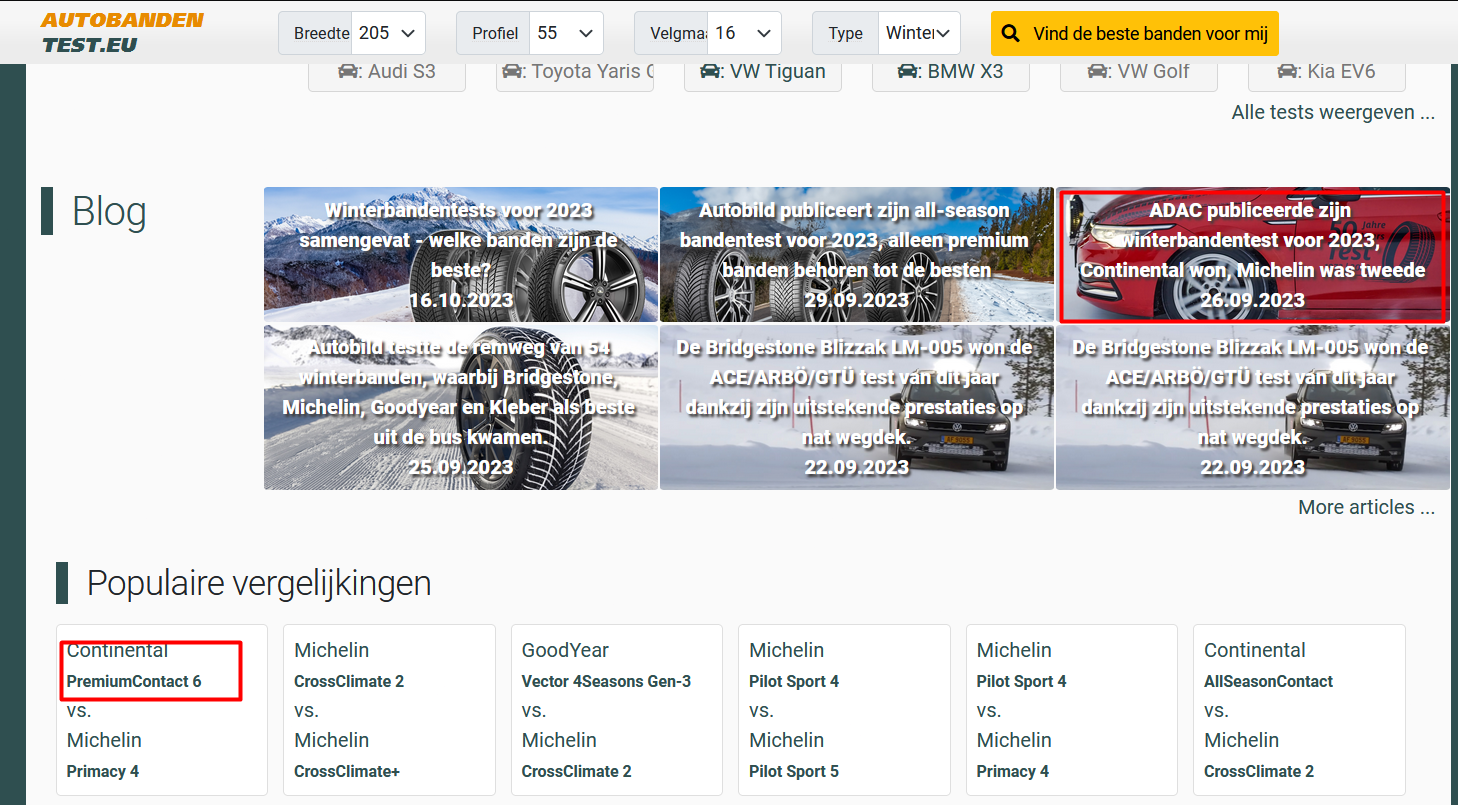Select the BMW X3 test button
The width and height of the screenshot is (1458, 805).
point(951,76)
